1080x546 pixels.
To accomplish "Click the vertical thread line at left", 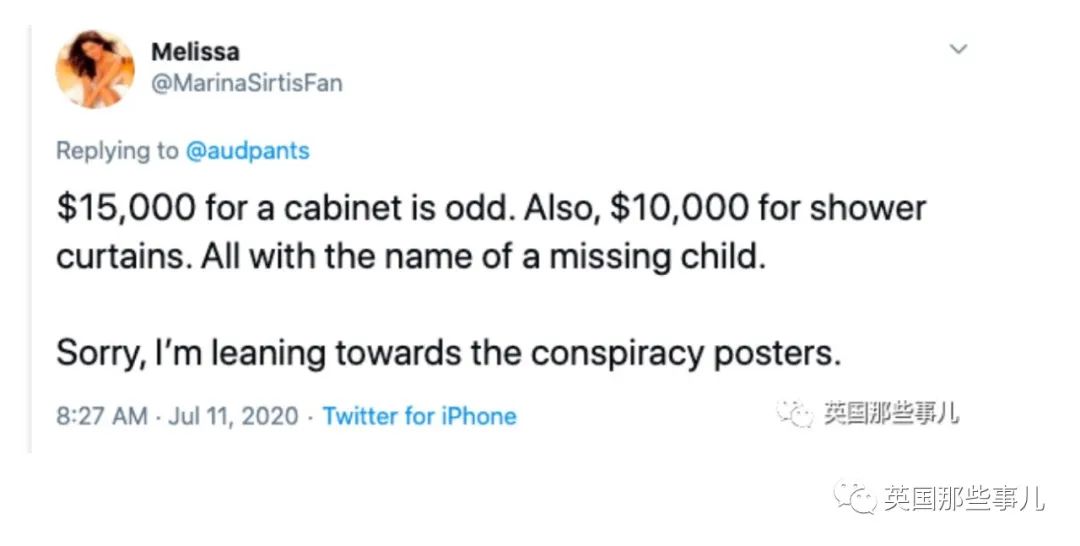I will (30, 250).
